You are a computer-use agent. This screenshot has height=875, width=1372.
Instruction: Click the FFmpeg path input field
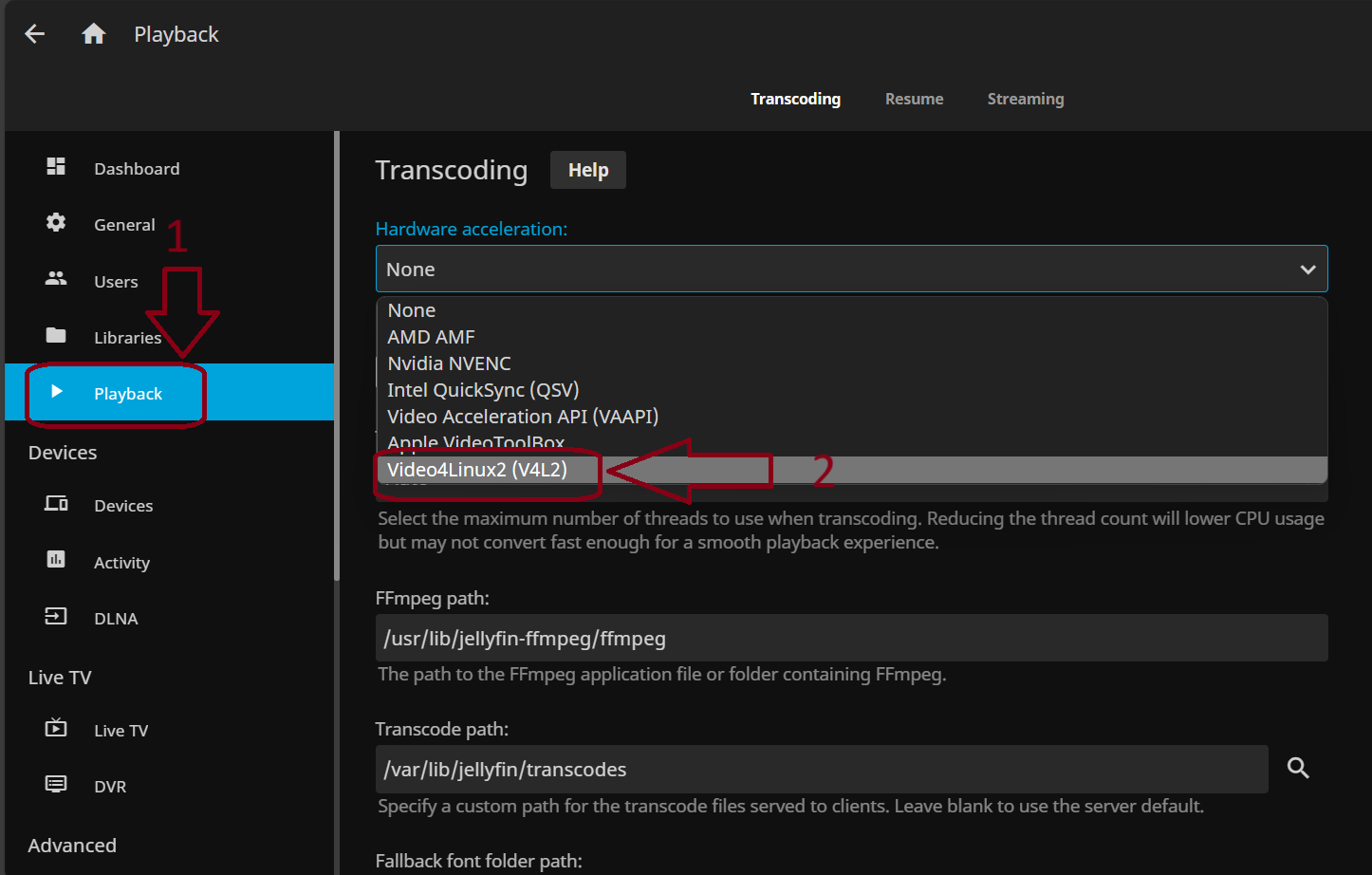tap(851, 638)
